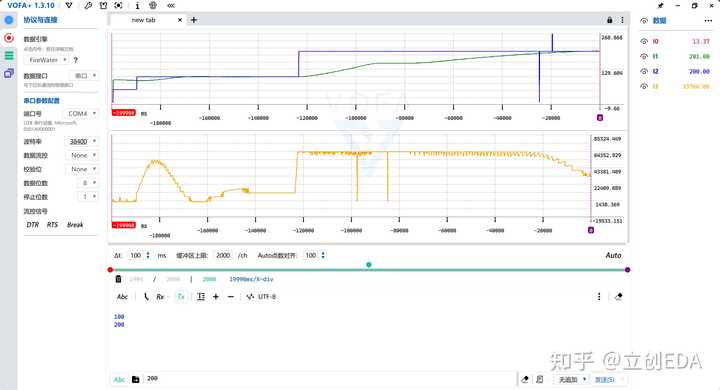Collapse the side panel with double-chevron icon
This screenshot has width=720, height=390.
[171, 6]
